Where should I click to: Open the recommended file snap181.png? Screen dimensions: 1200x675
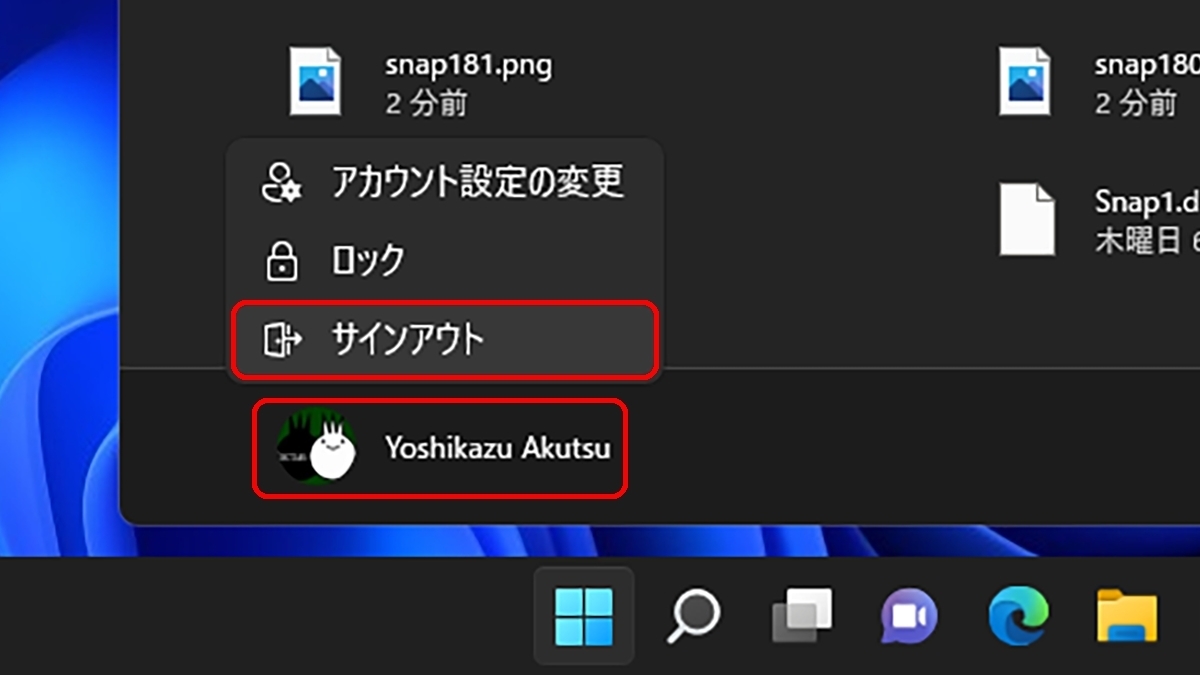pos(420,82)
